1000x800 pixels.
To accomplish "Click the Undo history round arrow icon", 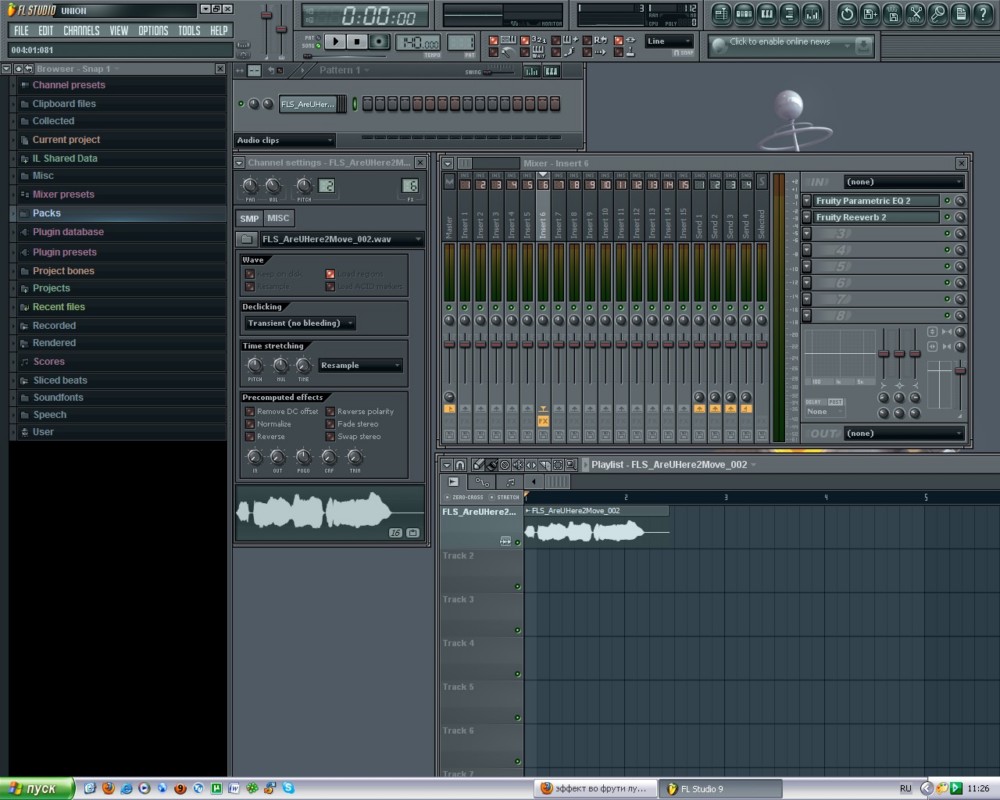I will 847,14.
